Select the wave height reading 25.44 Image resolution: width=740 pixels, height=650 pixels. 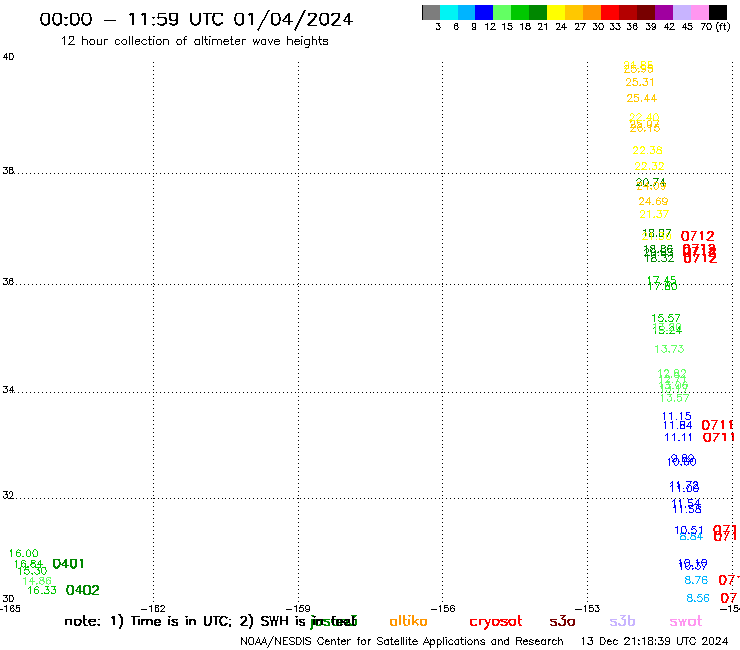point(641,98)
